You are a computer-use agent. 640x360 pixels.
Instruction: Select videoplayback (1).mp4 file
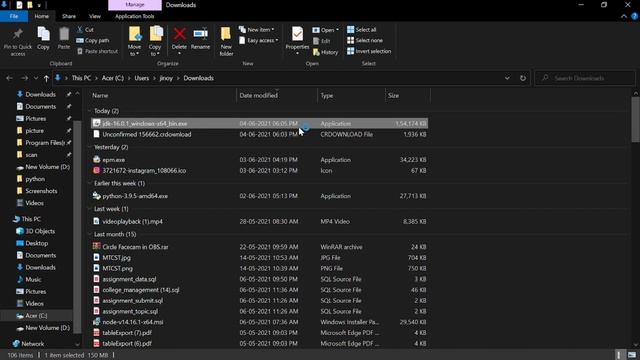pyautogui.click(x=259, y=221)
